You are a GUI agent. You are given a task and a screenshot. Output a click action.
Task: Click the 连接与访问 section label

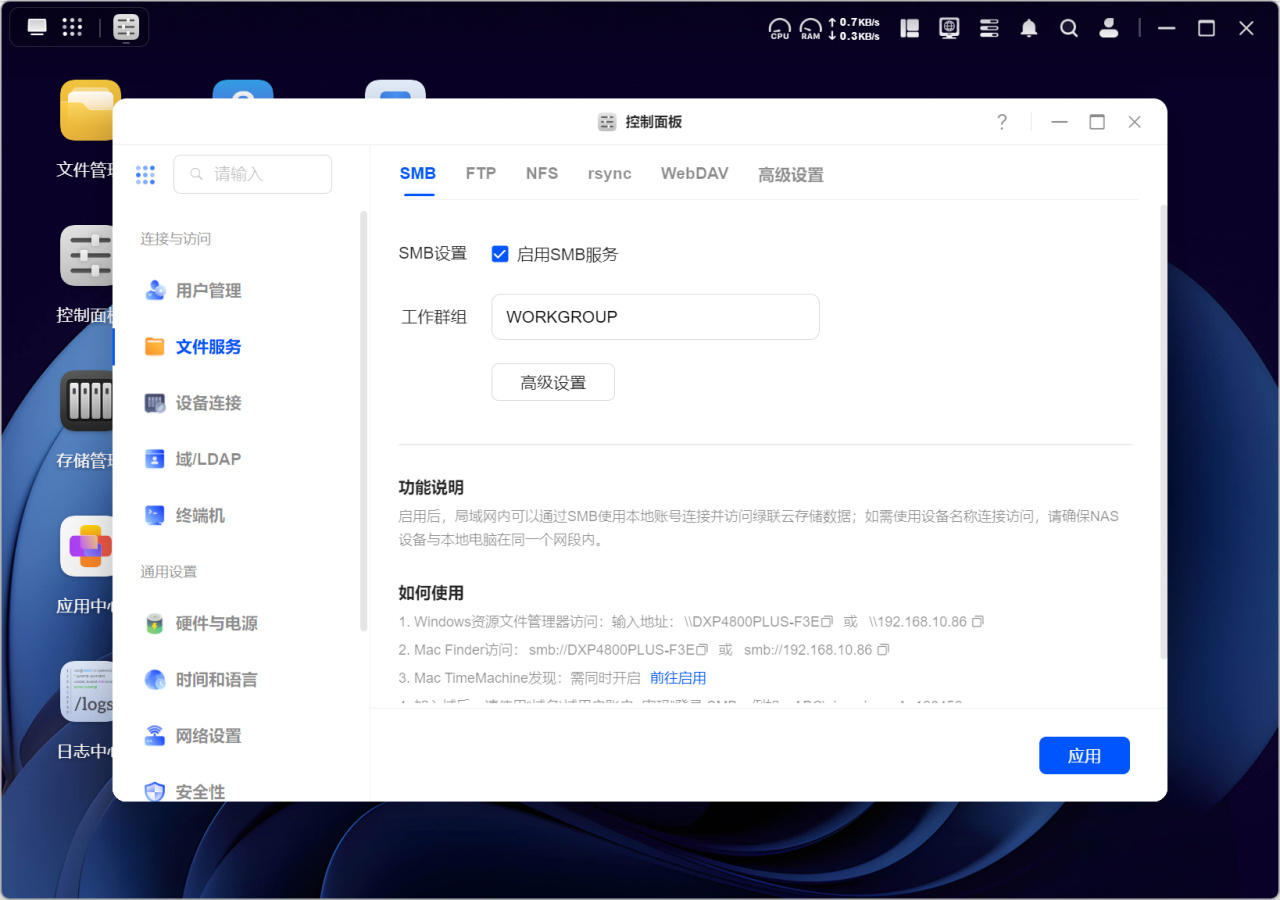[x=176, y=239]
